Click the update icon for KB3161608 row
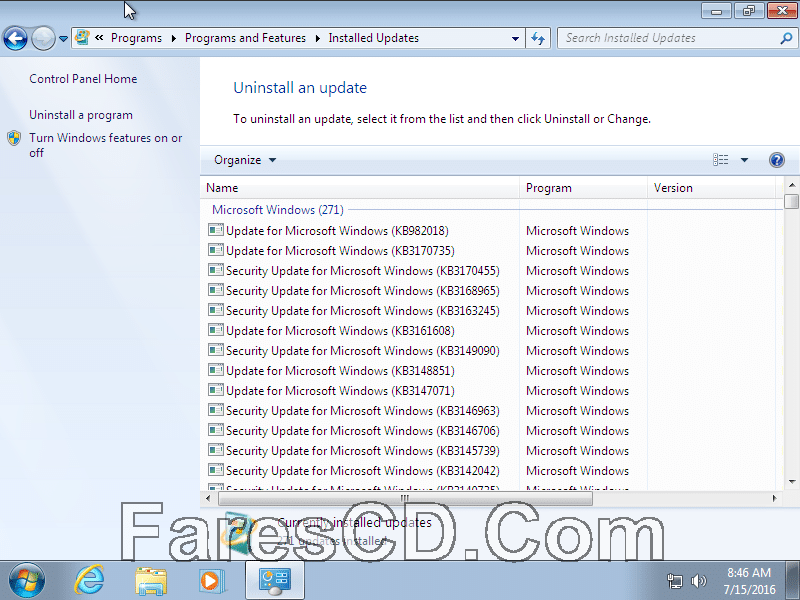Screen dimensions: 800x600 (x=216, y=330)
